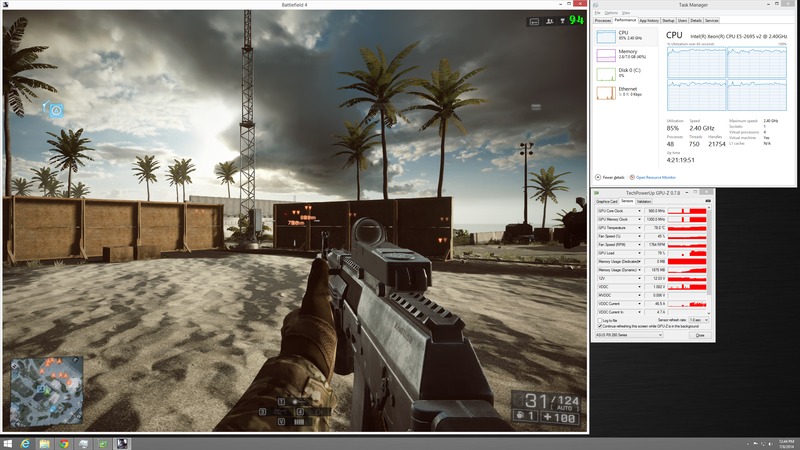
Task: Enable the Log to file checkbox
Action: tap(599, 319)
